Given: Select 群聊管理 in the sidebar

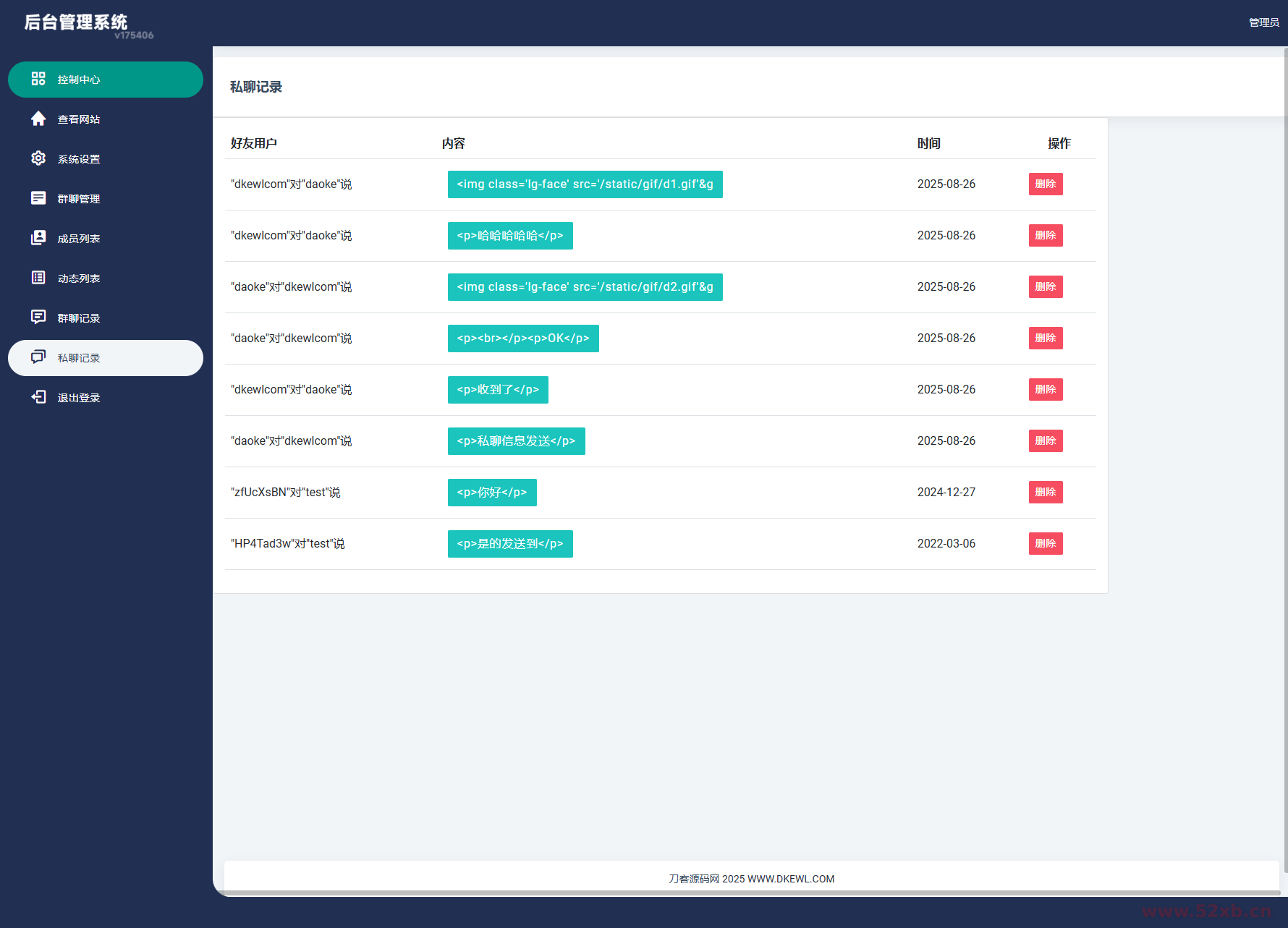Looking at the screenshot, I should [x=79, y=199].
